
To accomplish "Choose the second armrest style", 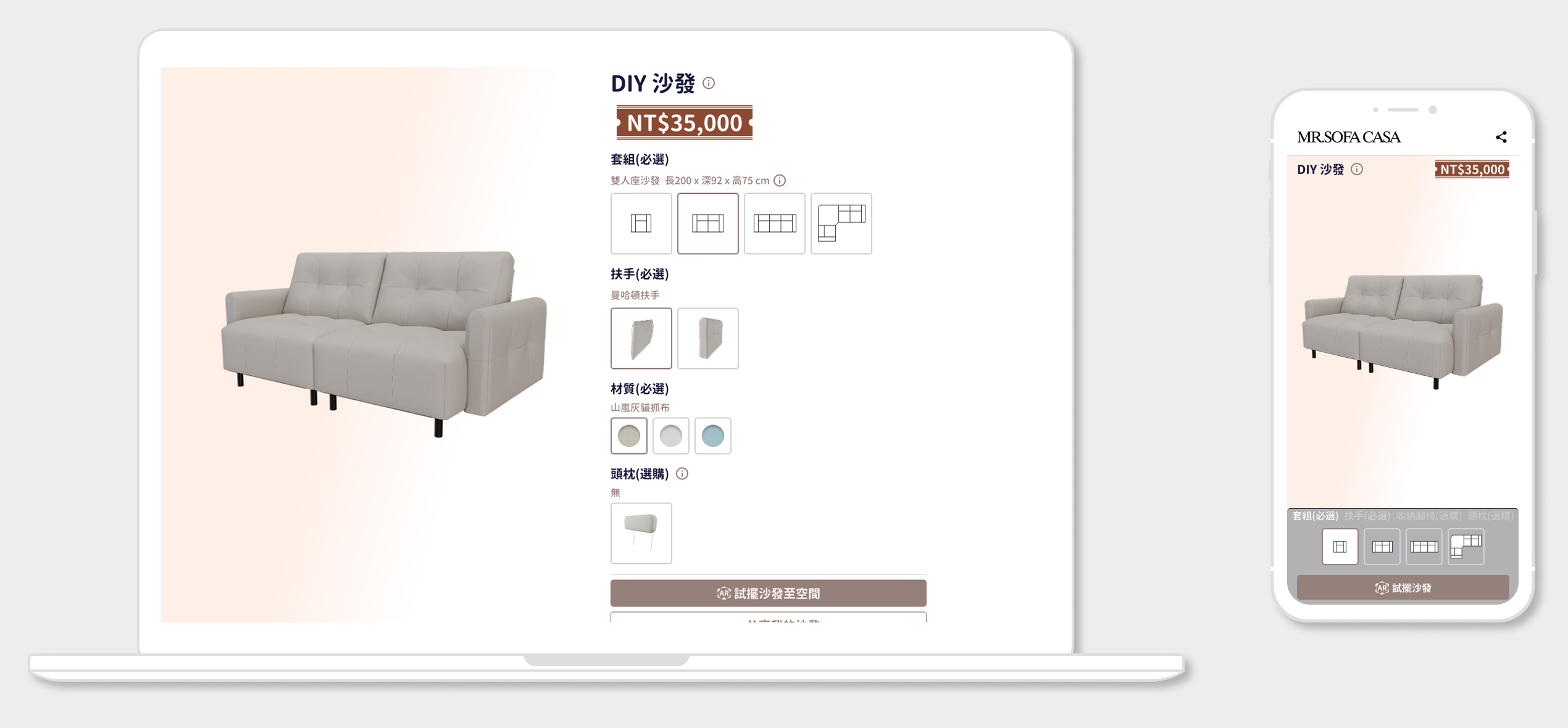I will tap(707, 338).
